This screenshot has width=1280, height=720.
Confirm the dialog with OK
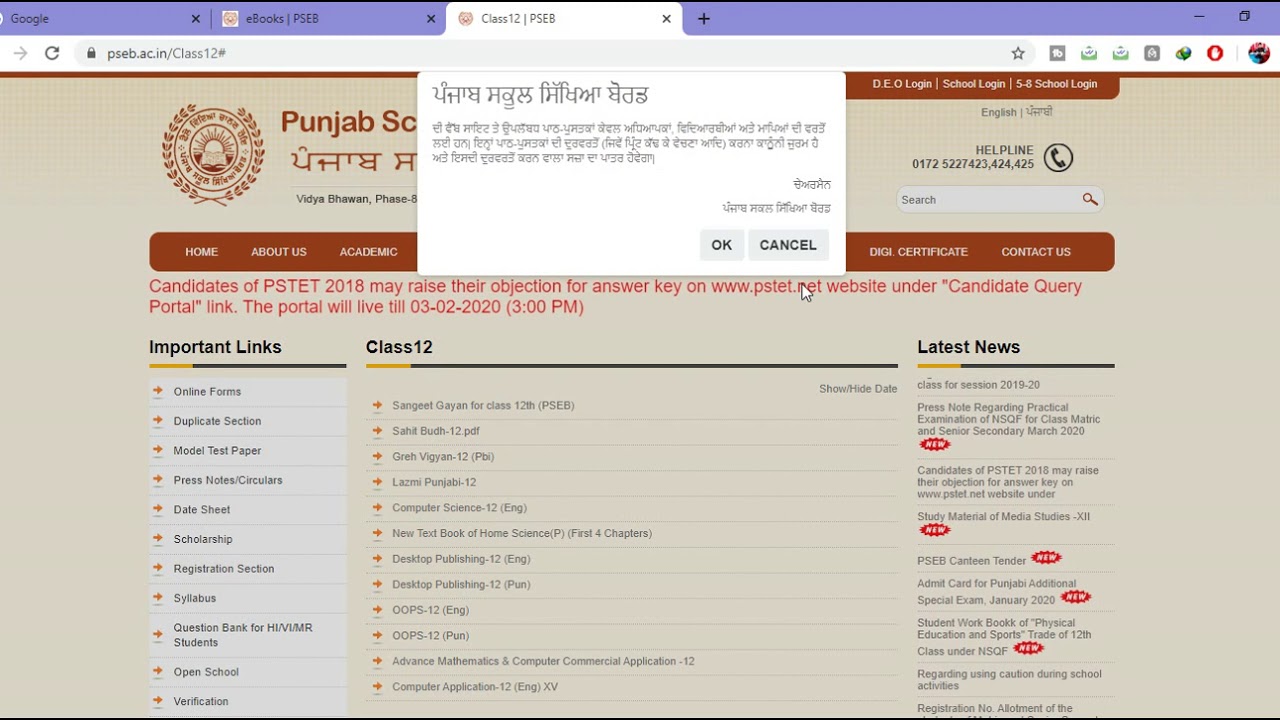[x=722, y=245]
